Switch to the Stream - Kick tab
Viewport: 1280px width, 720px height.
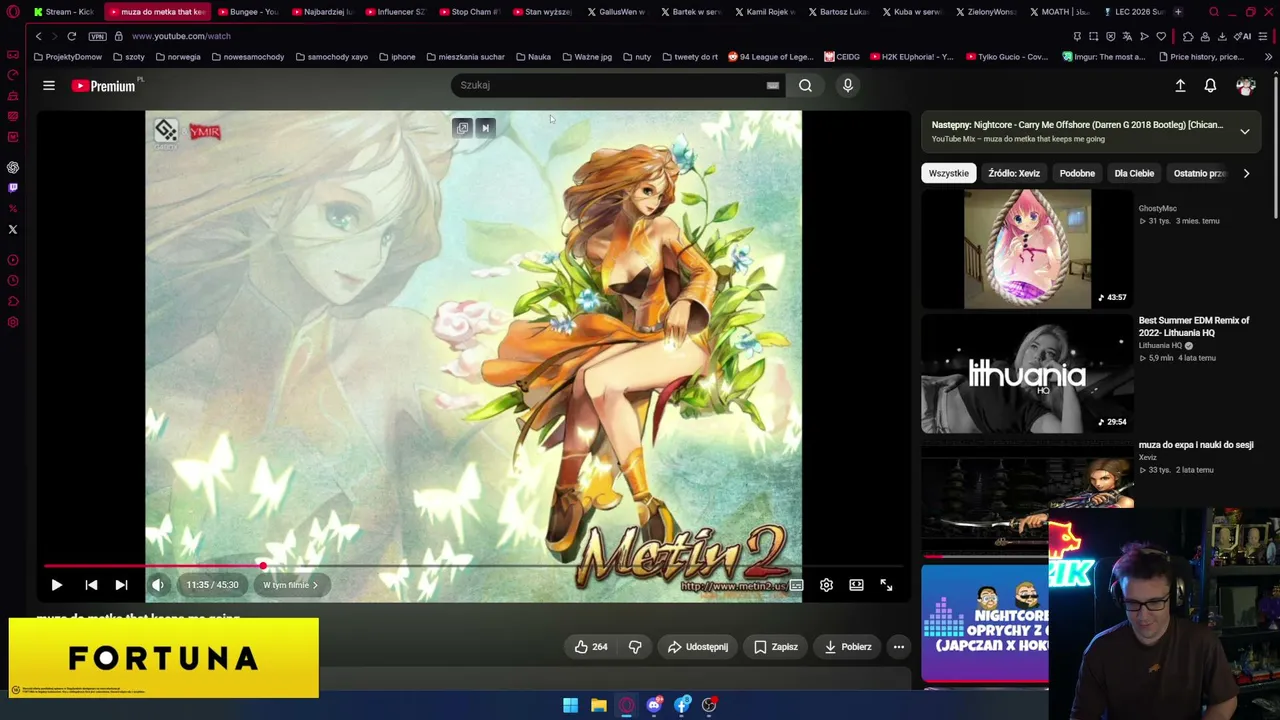[63, 12]
